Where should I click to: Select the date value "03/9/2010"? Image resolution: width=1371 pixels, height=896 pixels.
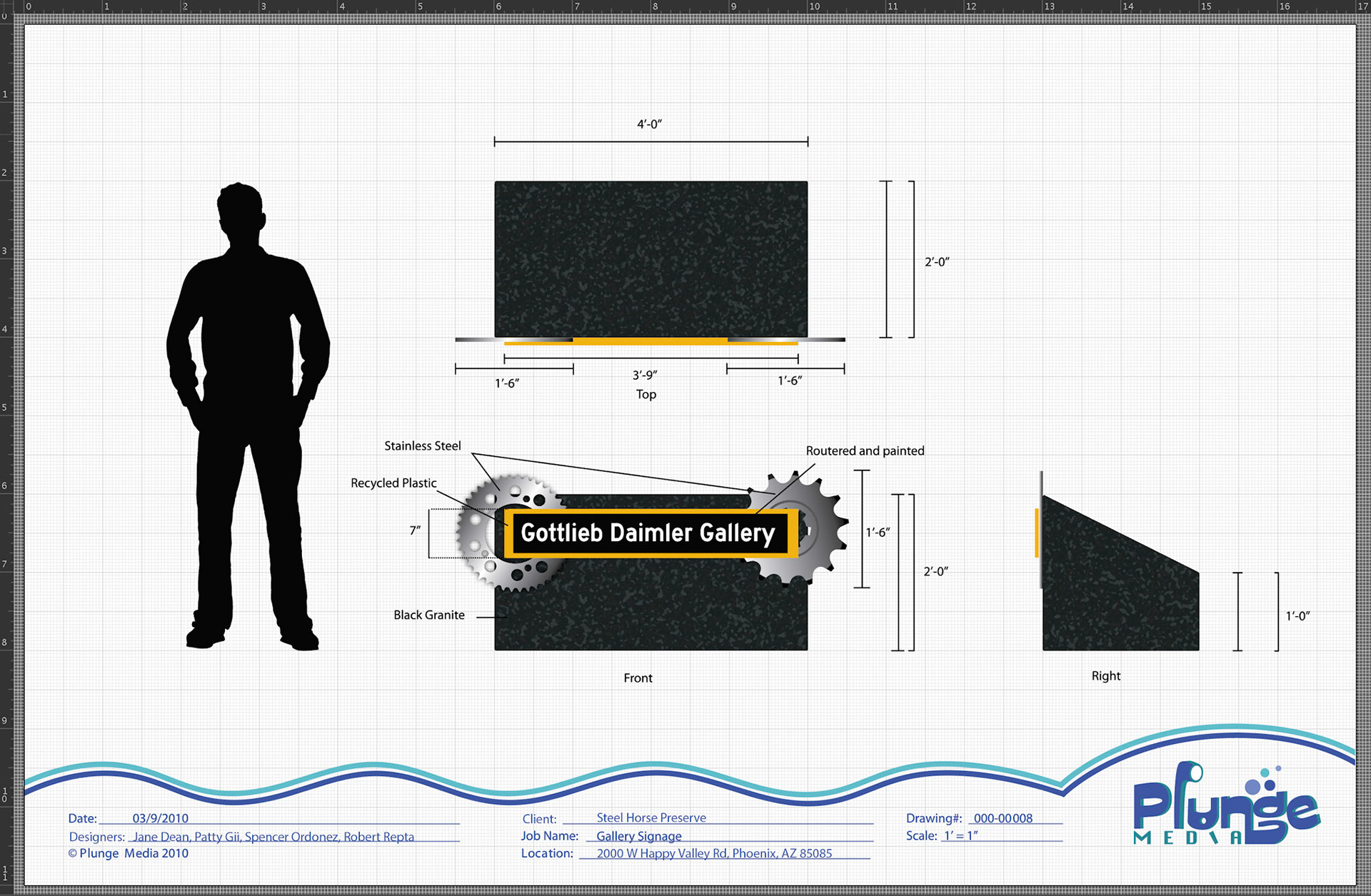pos(161,818)
